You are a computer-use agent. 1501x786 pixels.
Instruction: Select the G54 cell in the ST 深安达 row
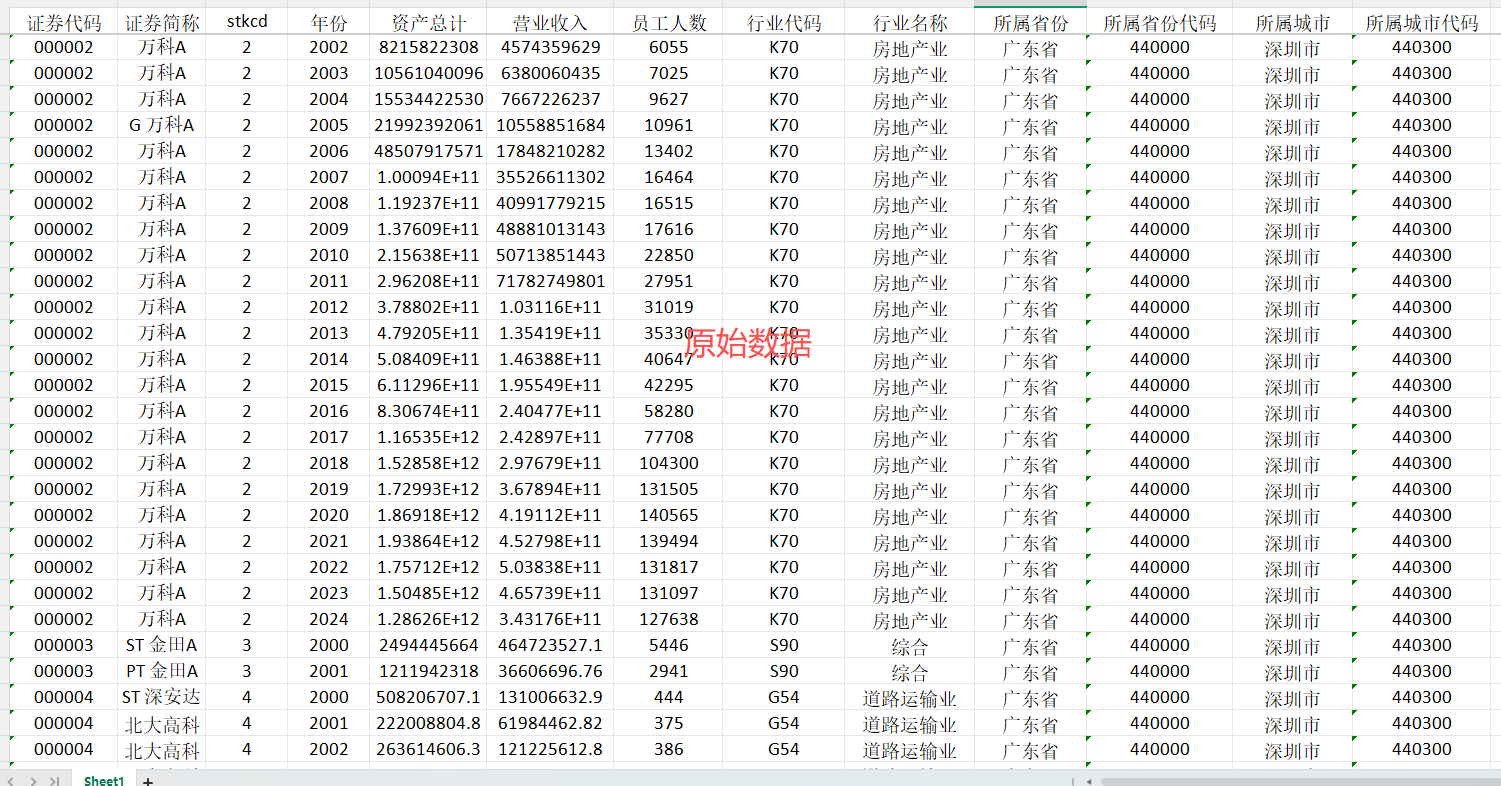coord(784,697)
